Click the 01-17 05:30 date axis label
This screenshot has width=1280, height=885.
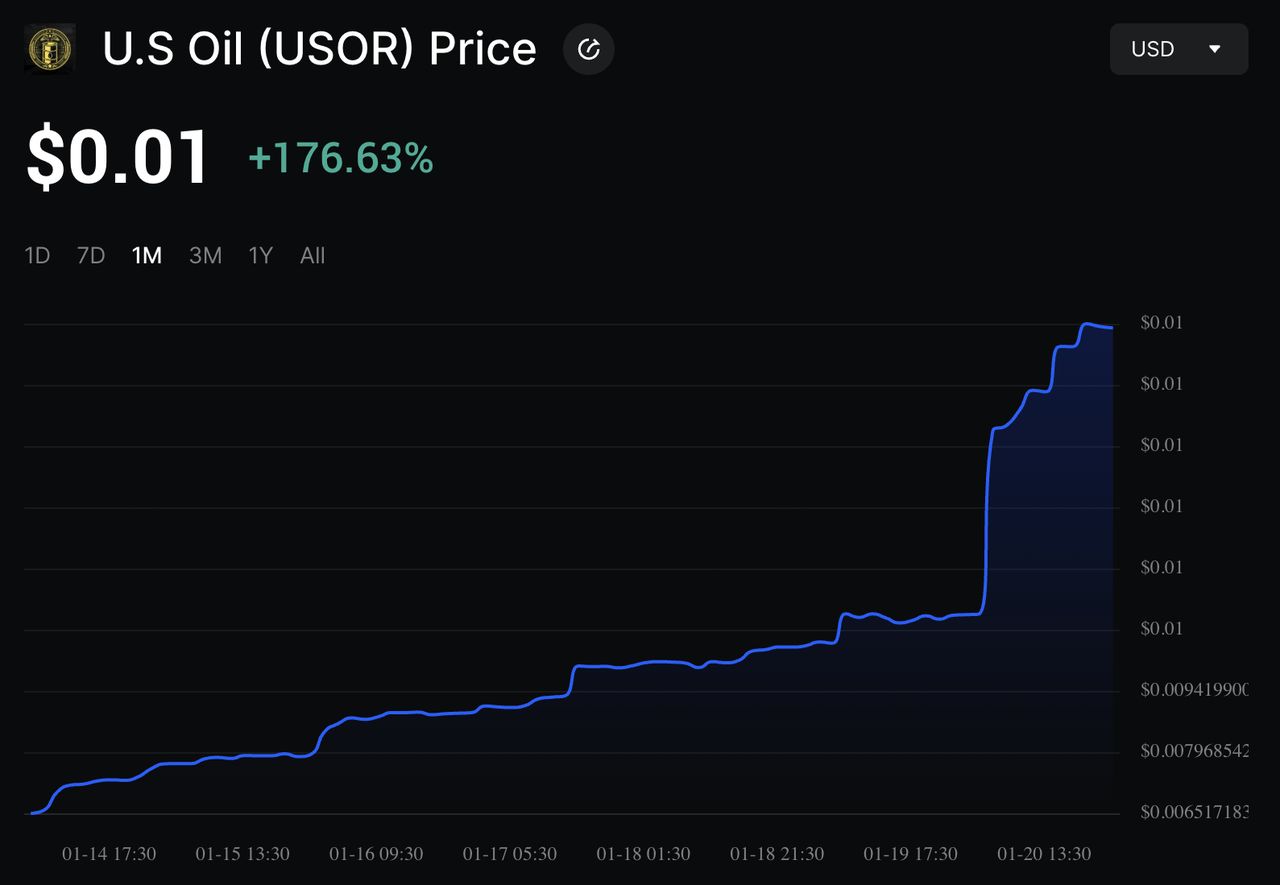tap(510, 854)
